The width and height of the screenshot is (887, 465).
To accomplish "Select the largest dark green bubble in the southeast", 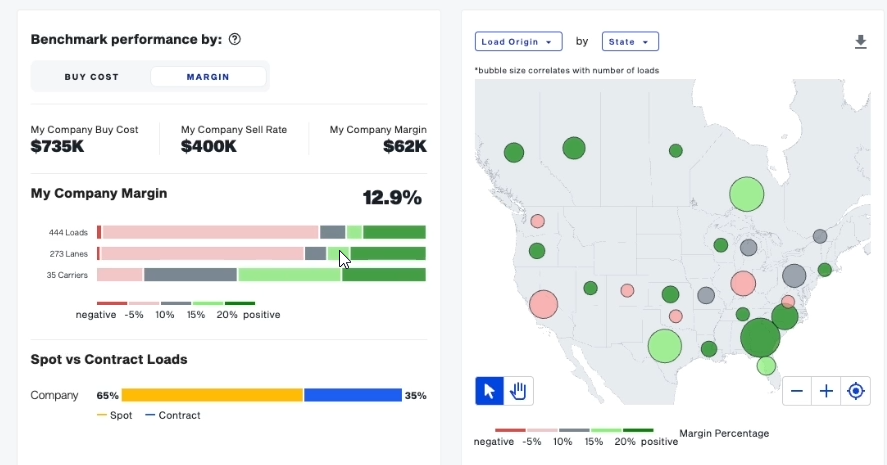I will pos(760,337).
